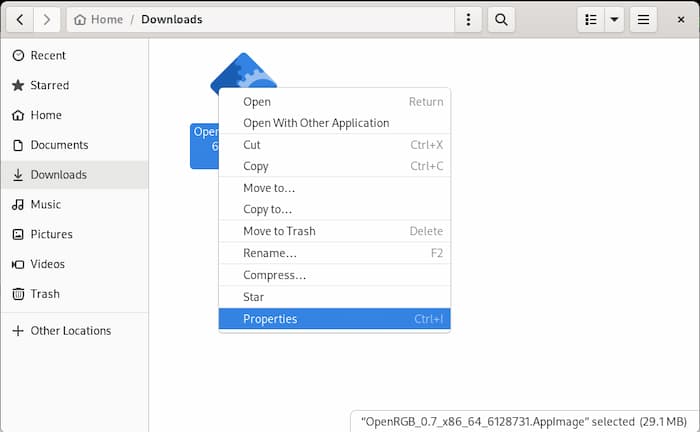The height and width of the screenshot is (432, 700).
Task: Open Properties from the context menu
Action: (x=334, y=319)
